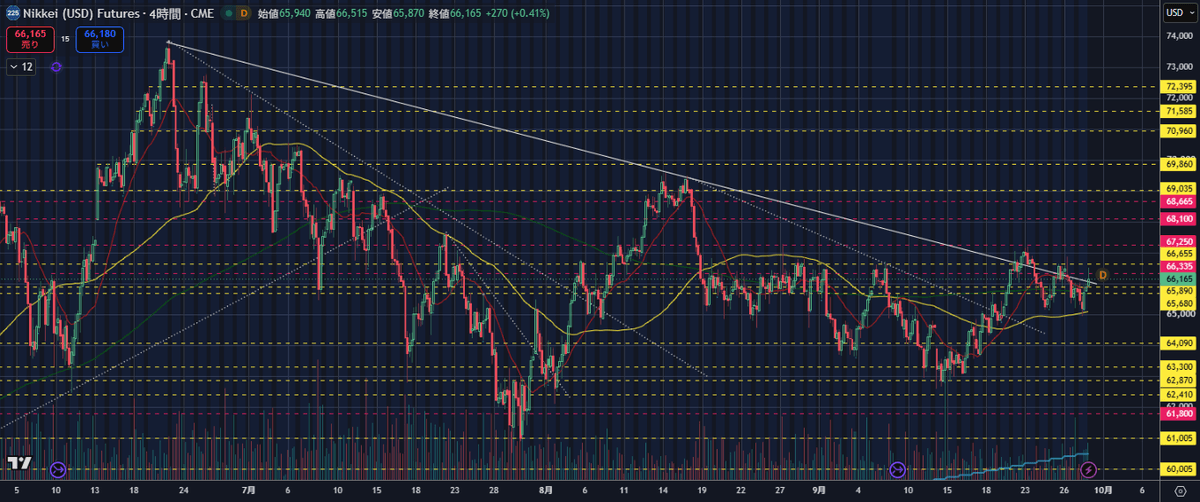The image size is (1200, 502).
Task: Click the high value 高値66,515
Action: coord(343,13)
